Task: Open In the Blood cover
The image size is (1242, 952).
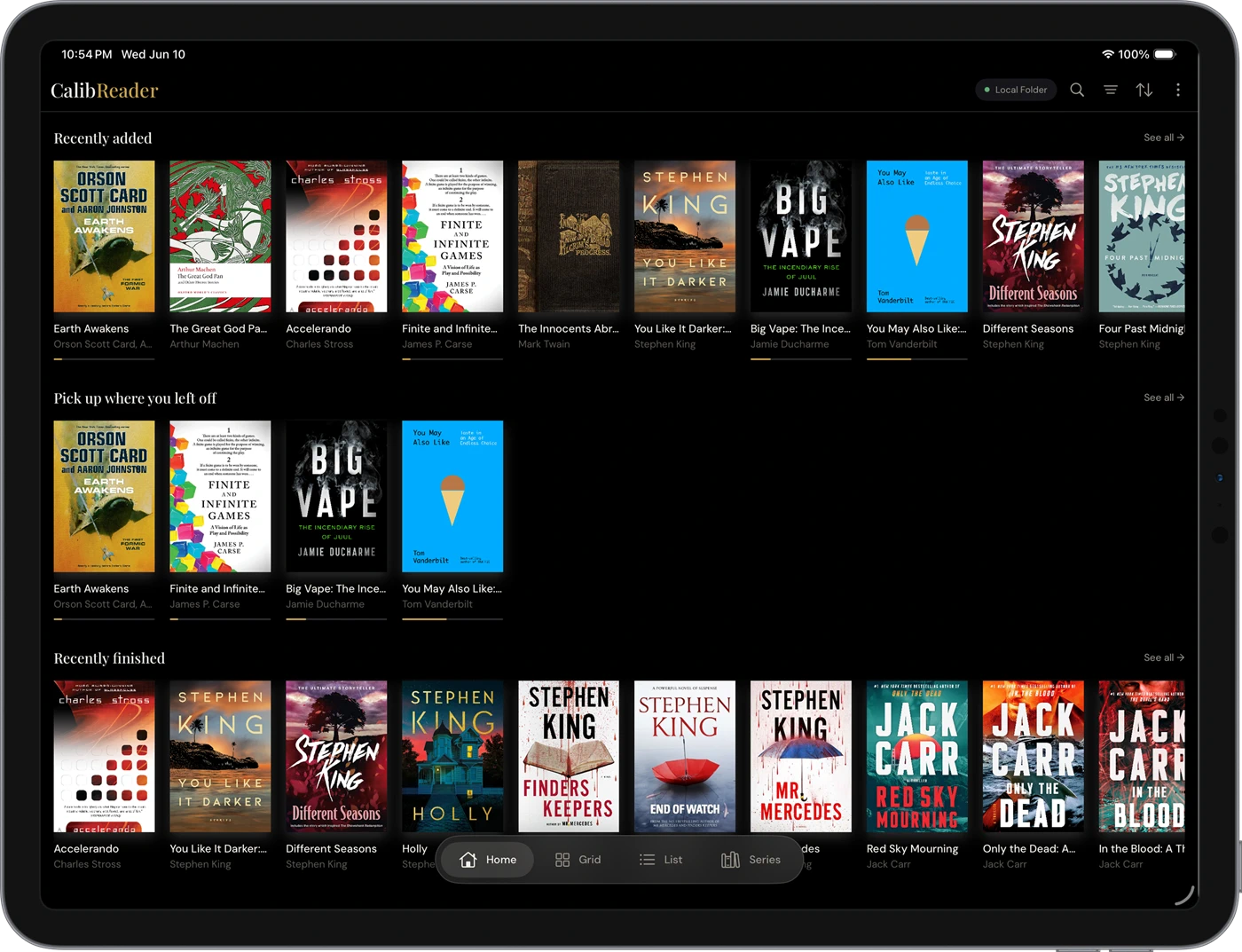Action: pyautogui.click(x=1142, y=756)
